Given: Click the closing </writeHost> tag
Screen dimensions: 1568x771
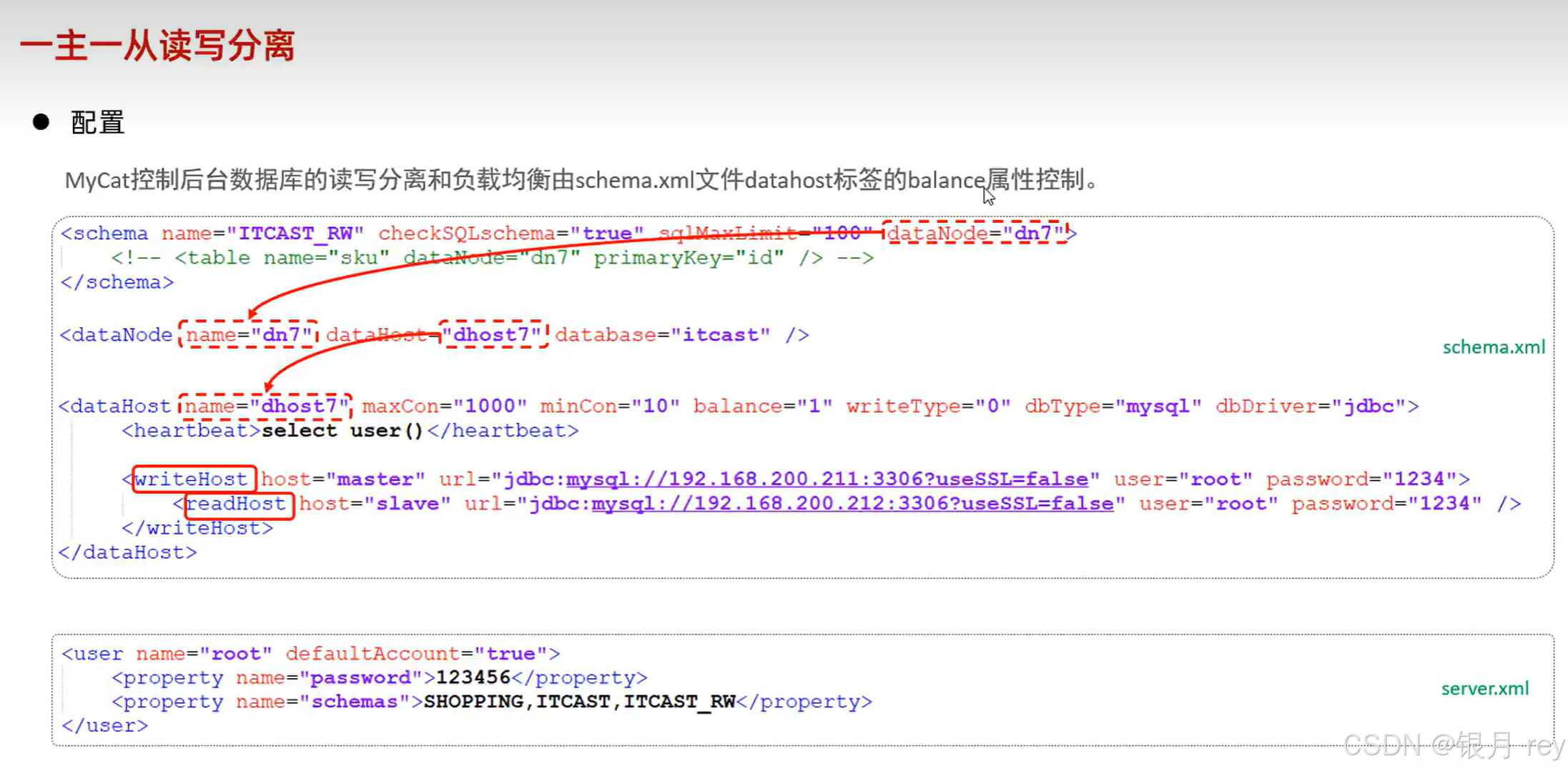Looking at the screenshot, I should click(x=197, y=528).
